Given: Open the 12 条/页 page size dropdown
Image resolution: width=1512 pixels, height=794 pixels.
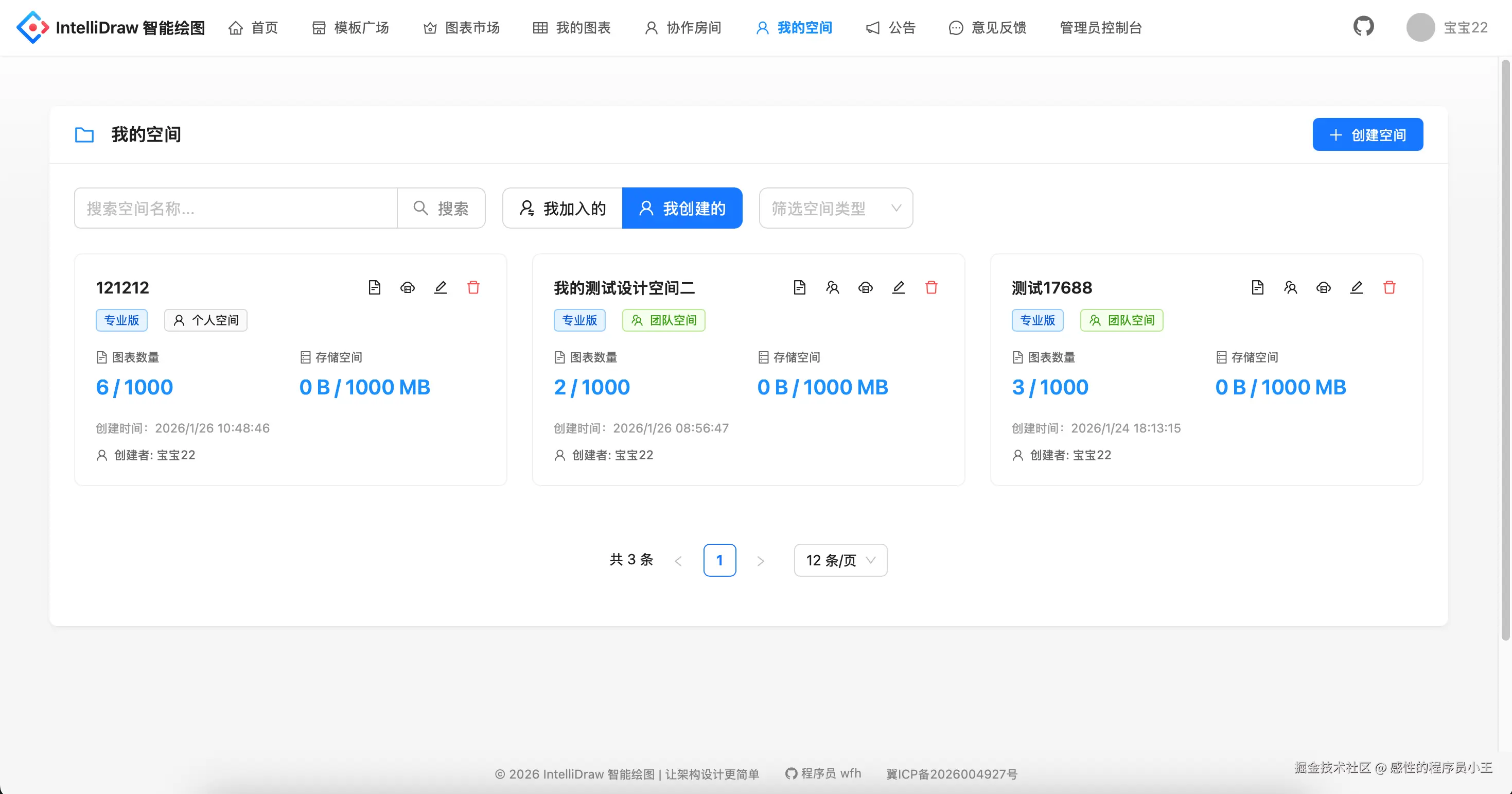Looking at the screenshot, I should point(840,560).
